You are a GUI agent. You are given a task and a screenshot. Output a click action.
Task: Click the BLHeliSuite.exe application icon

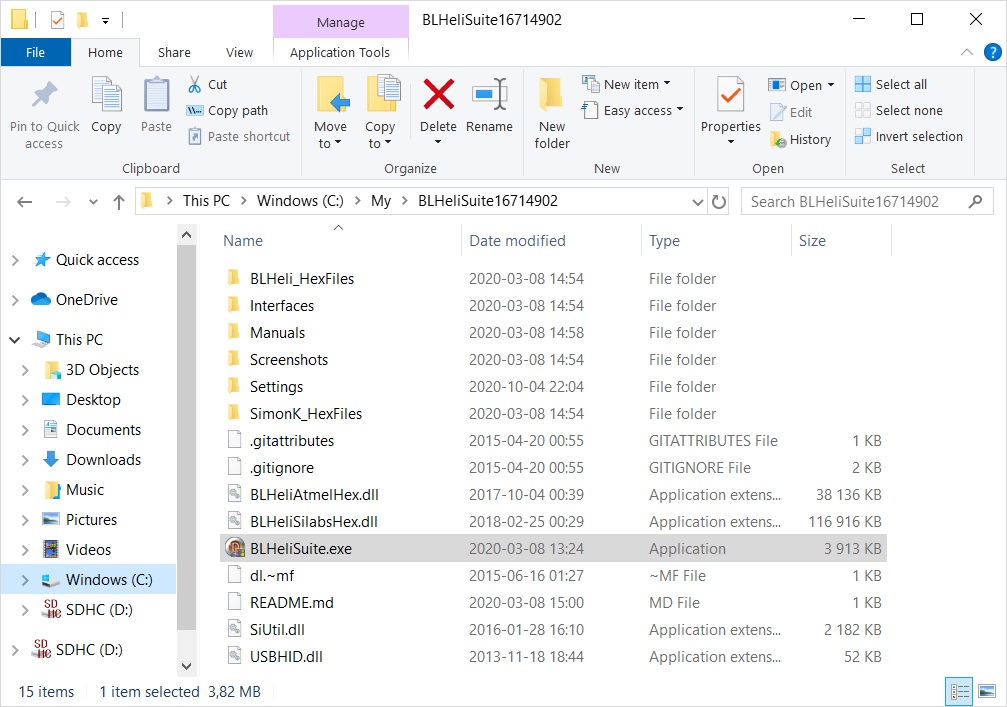click(x=235, y=548)
